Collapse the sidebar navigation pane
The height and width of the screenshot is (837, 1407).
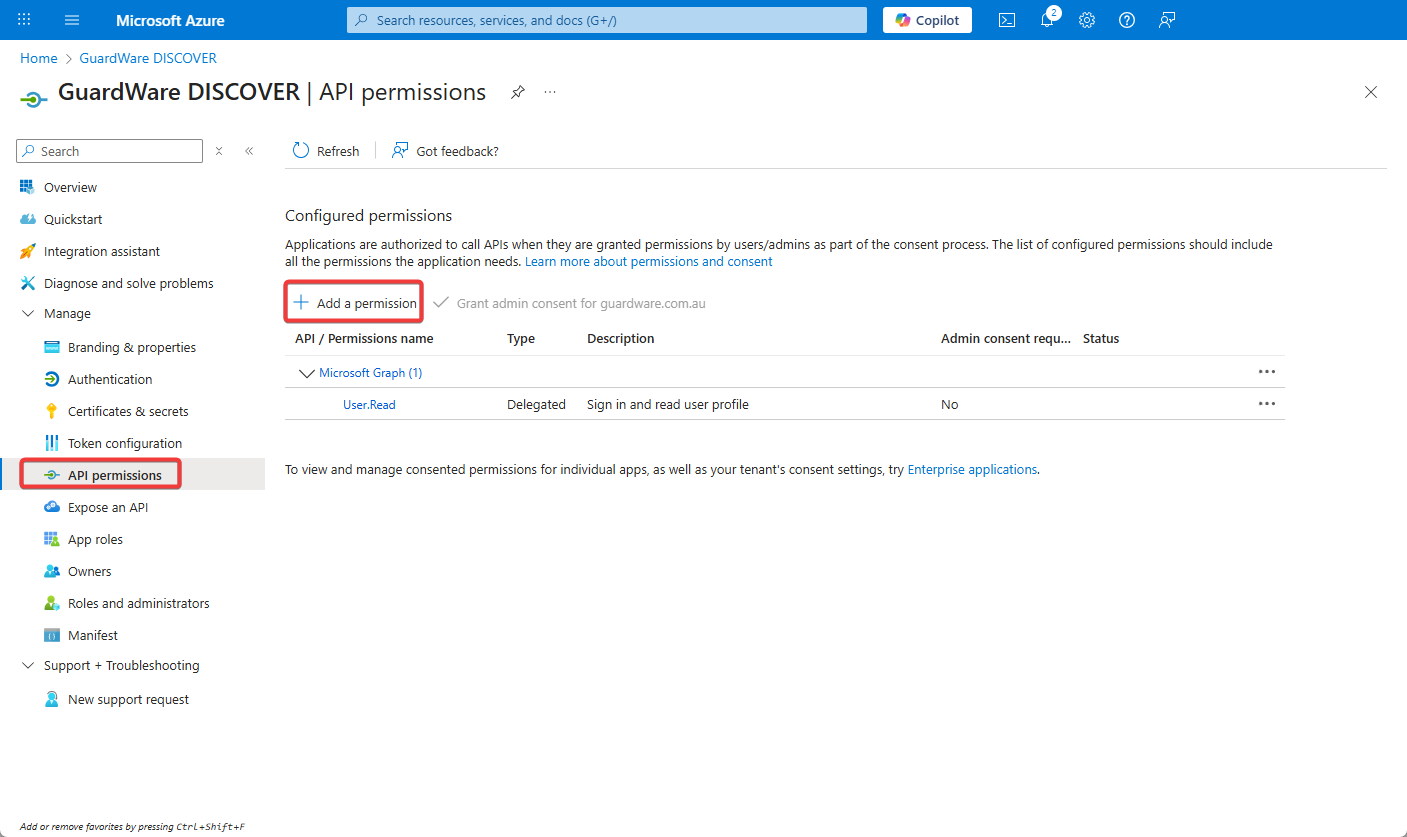(x=249, y=151)
